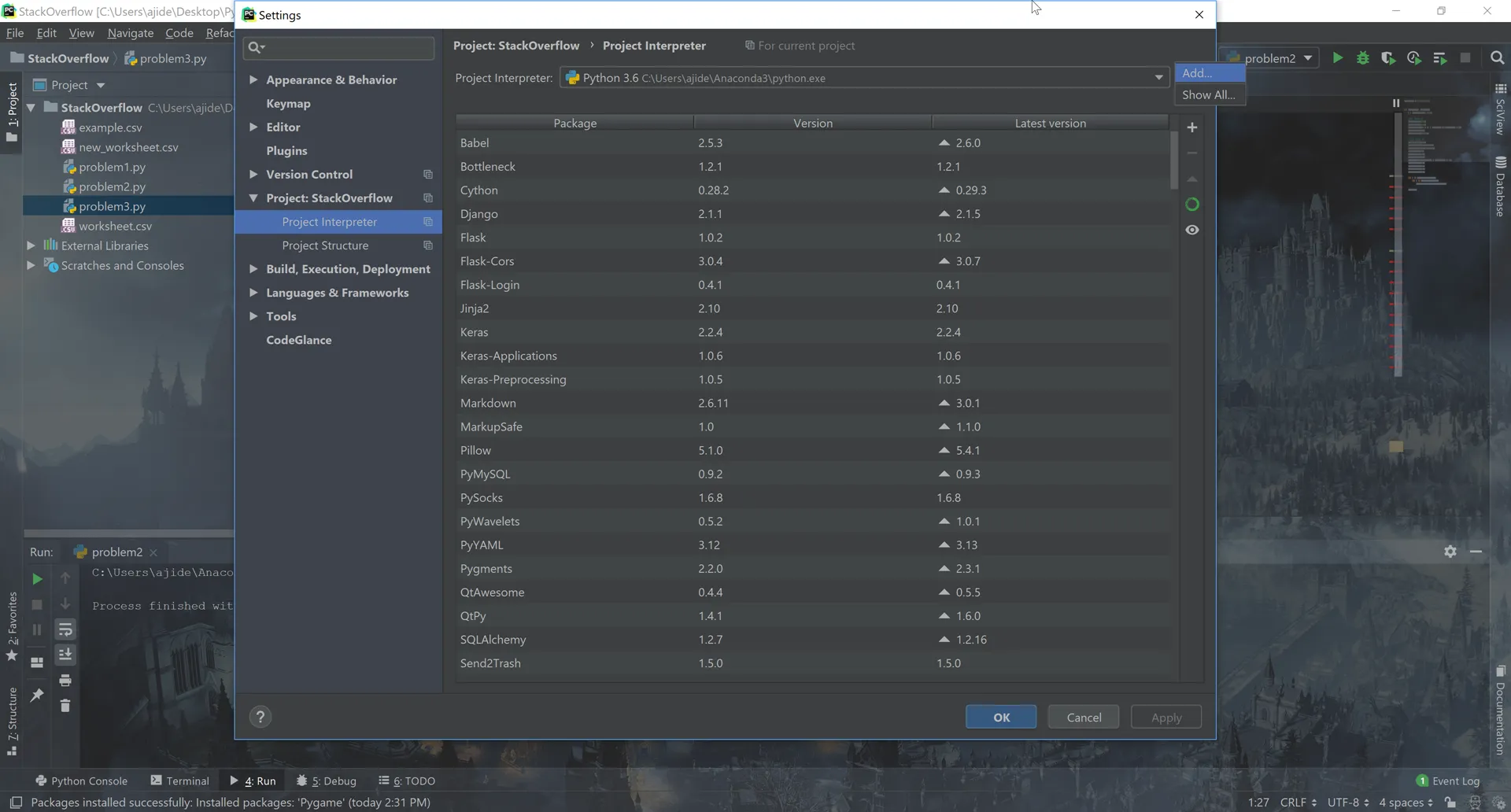
Task: Click the Conda environments green circle icon
Action: [x=1192, y=205]
